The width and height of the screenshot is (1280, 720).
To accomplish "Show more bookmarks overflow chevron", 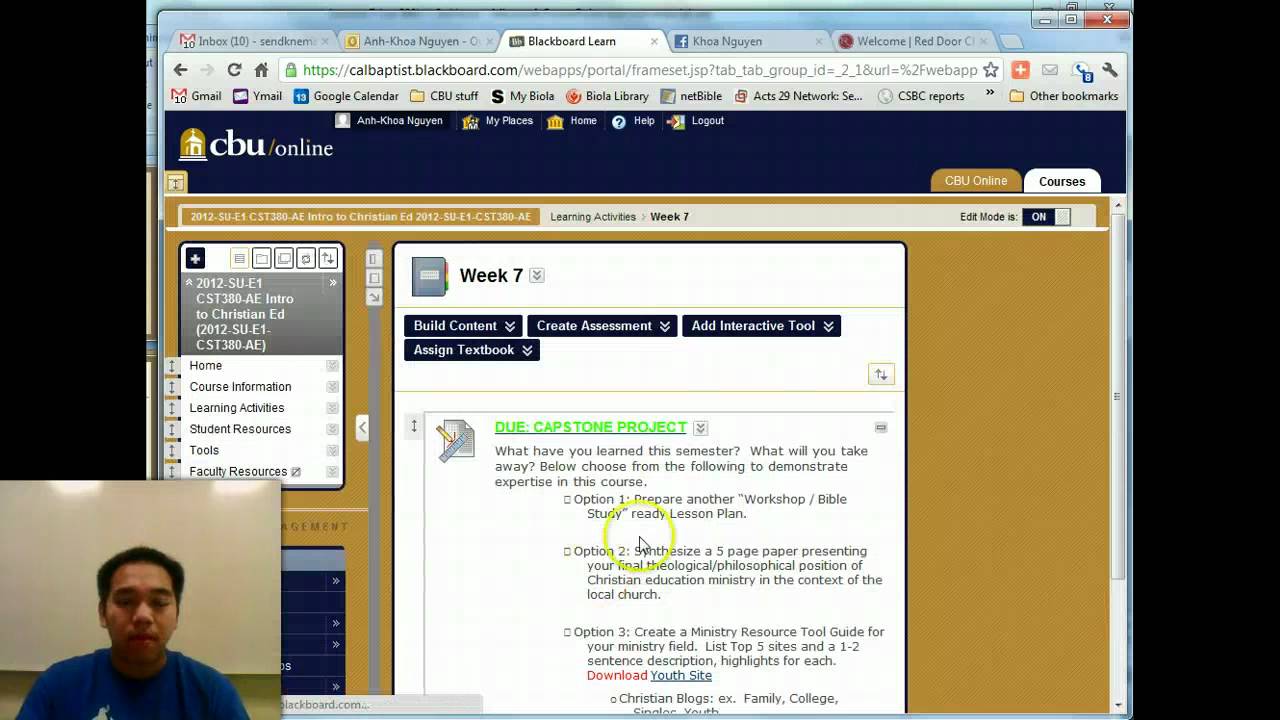I will (990, 93).
